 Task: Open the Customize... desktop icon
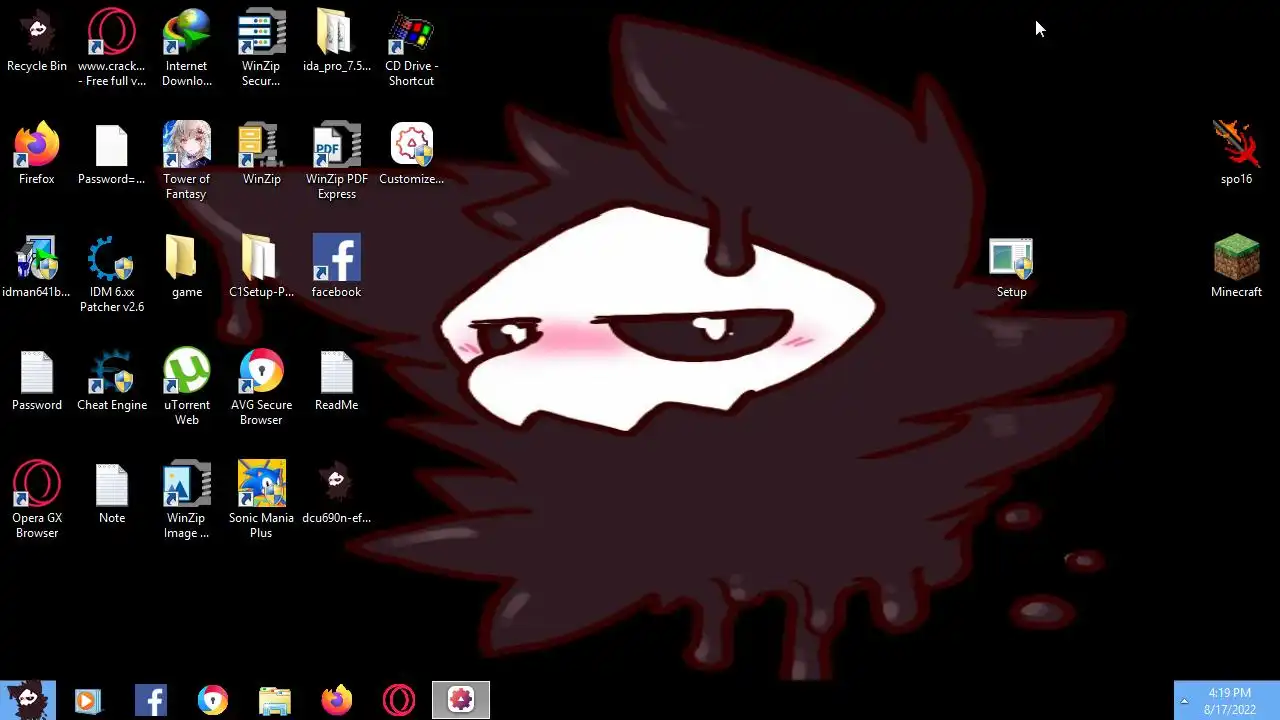[x=411, y=154]
